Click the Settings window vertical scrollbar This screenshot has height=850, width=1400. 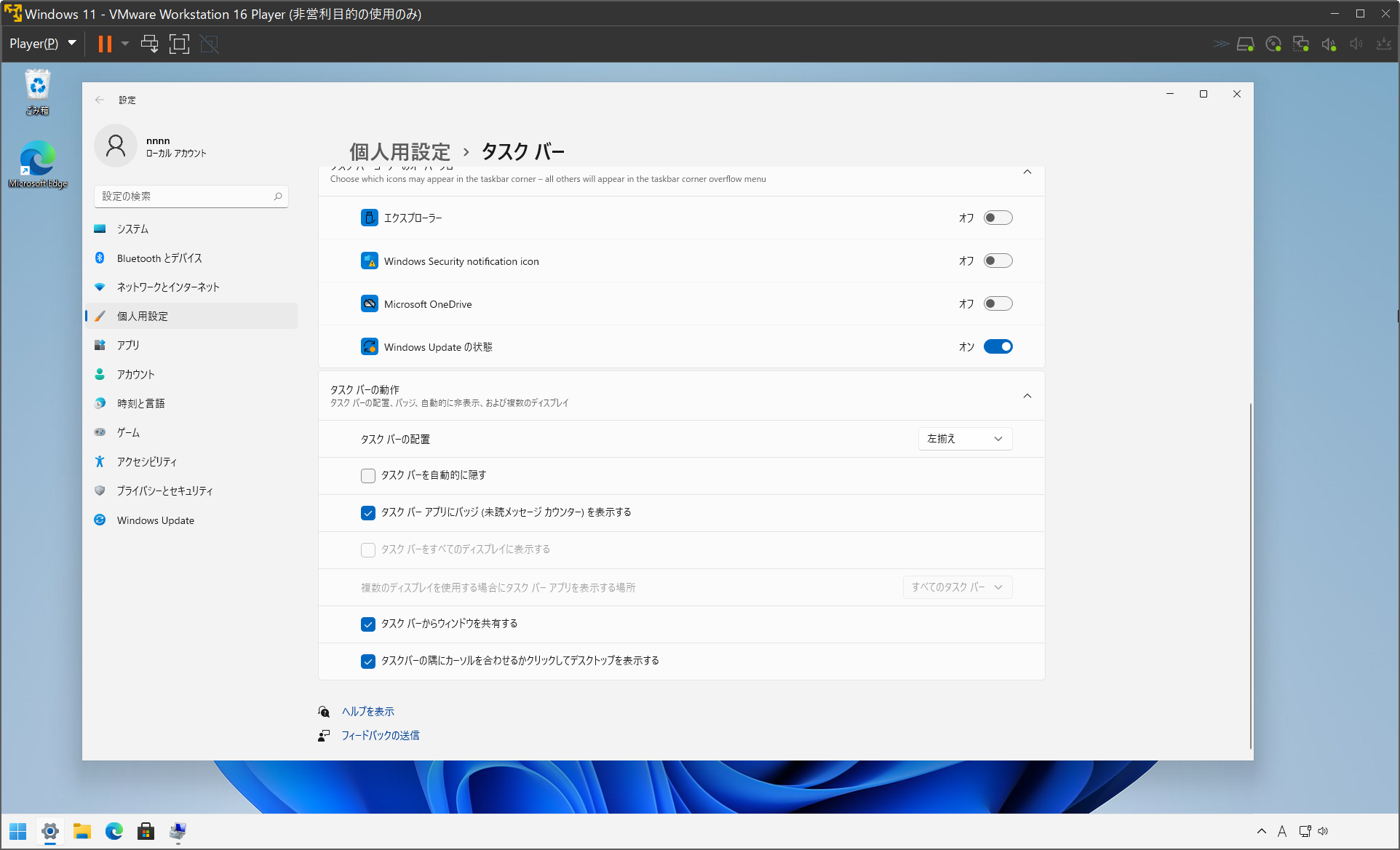point(1250,575)
